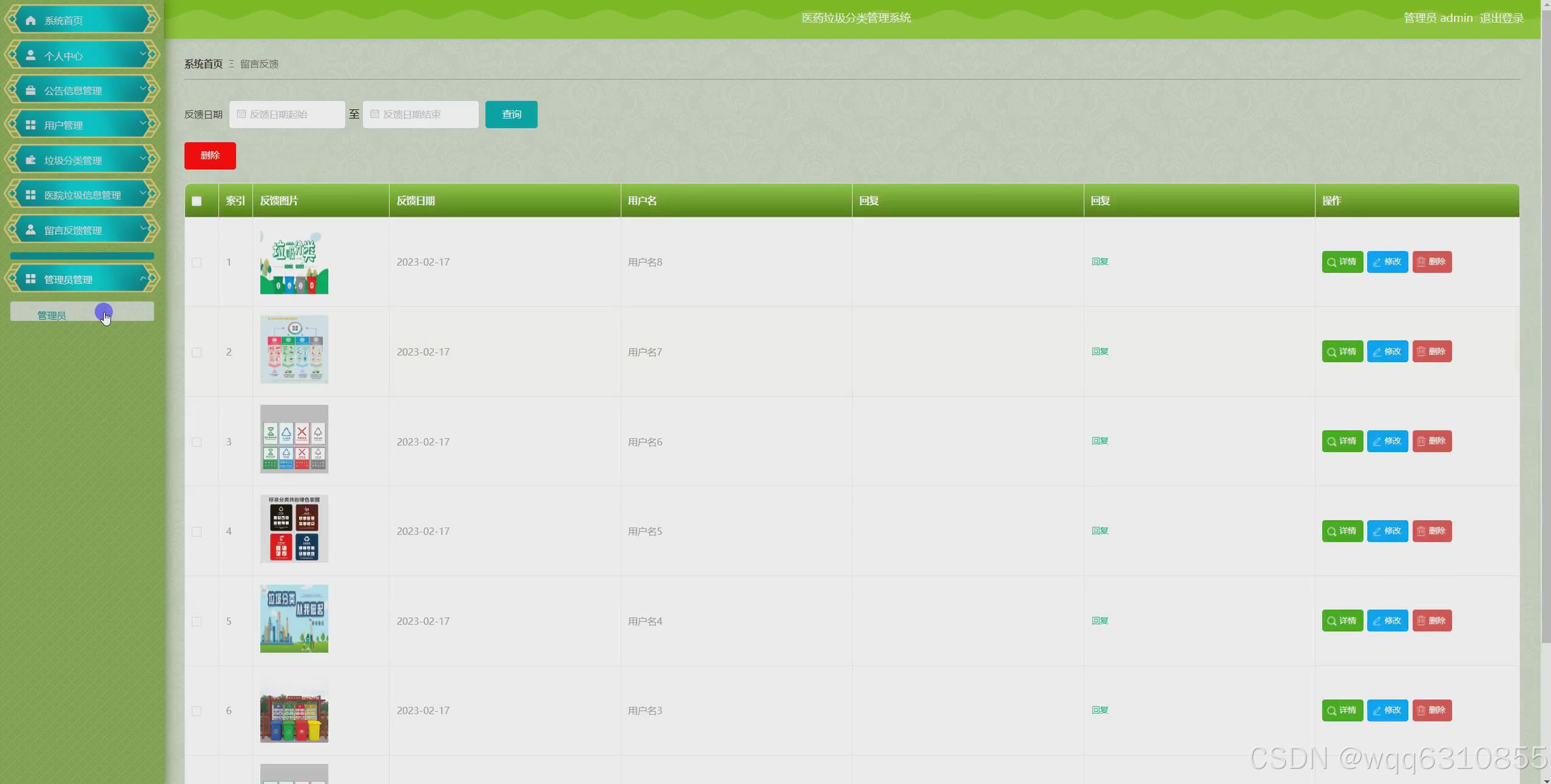This screenshot has height=784, width=1551.
Task: Click pencil icon on 修改 for 用户名6
Action: 1377,441
